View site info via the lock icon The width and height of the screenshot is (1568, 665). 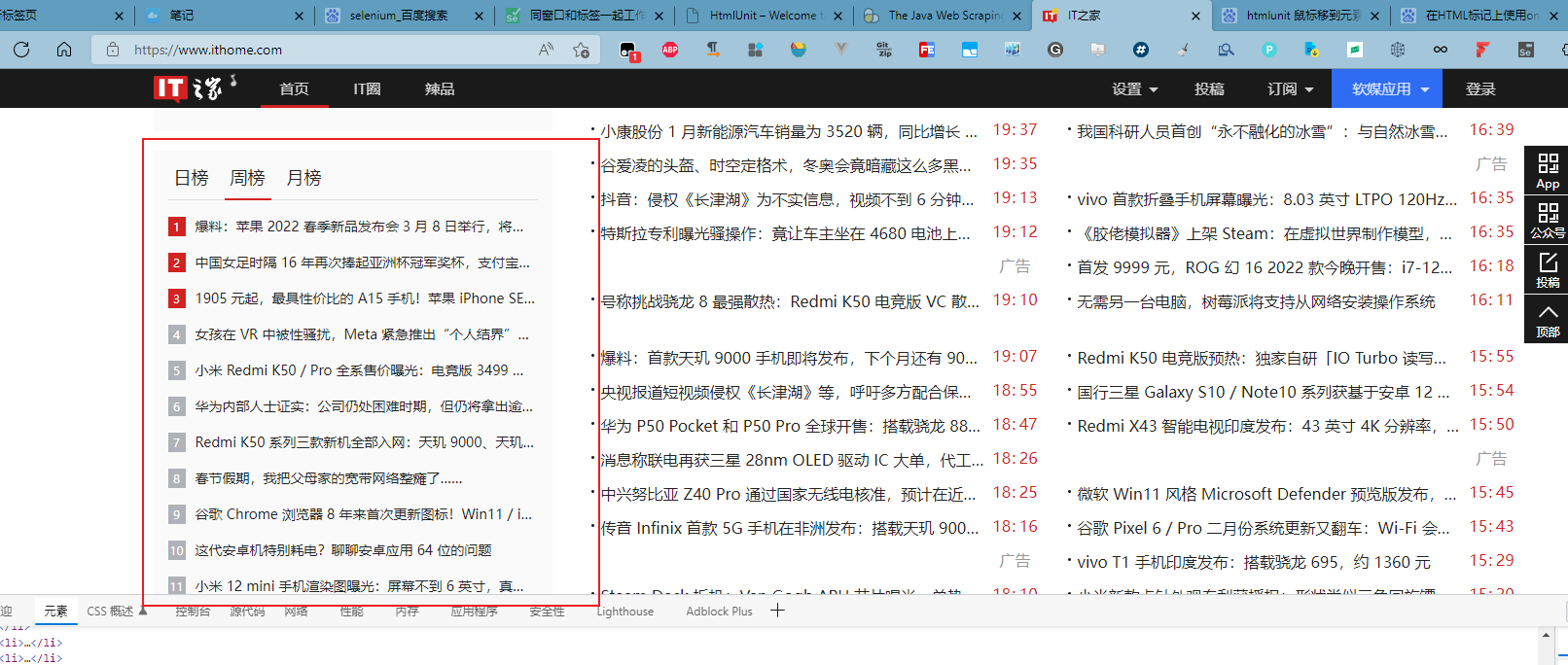click(x=113, y=50)
